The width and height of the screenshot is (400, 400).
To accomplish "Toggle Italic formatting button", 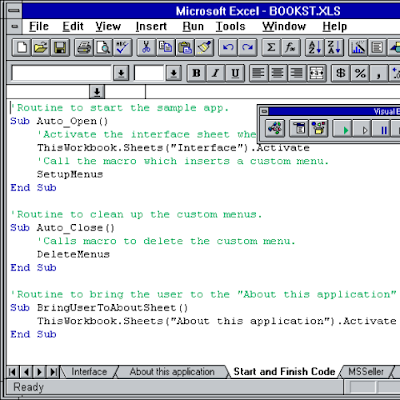I will click(216, 73).
